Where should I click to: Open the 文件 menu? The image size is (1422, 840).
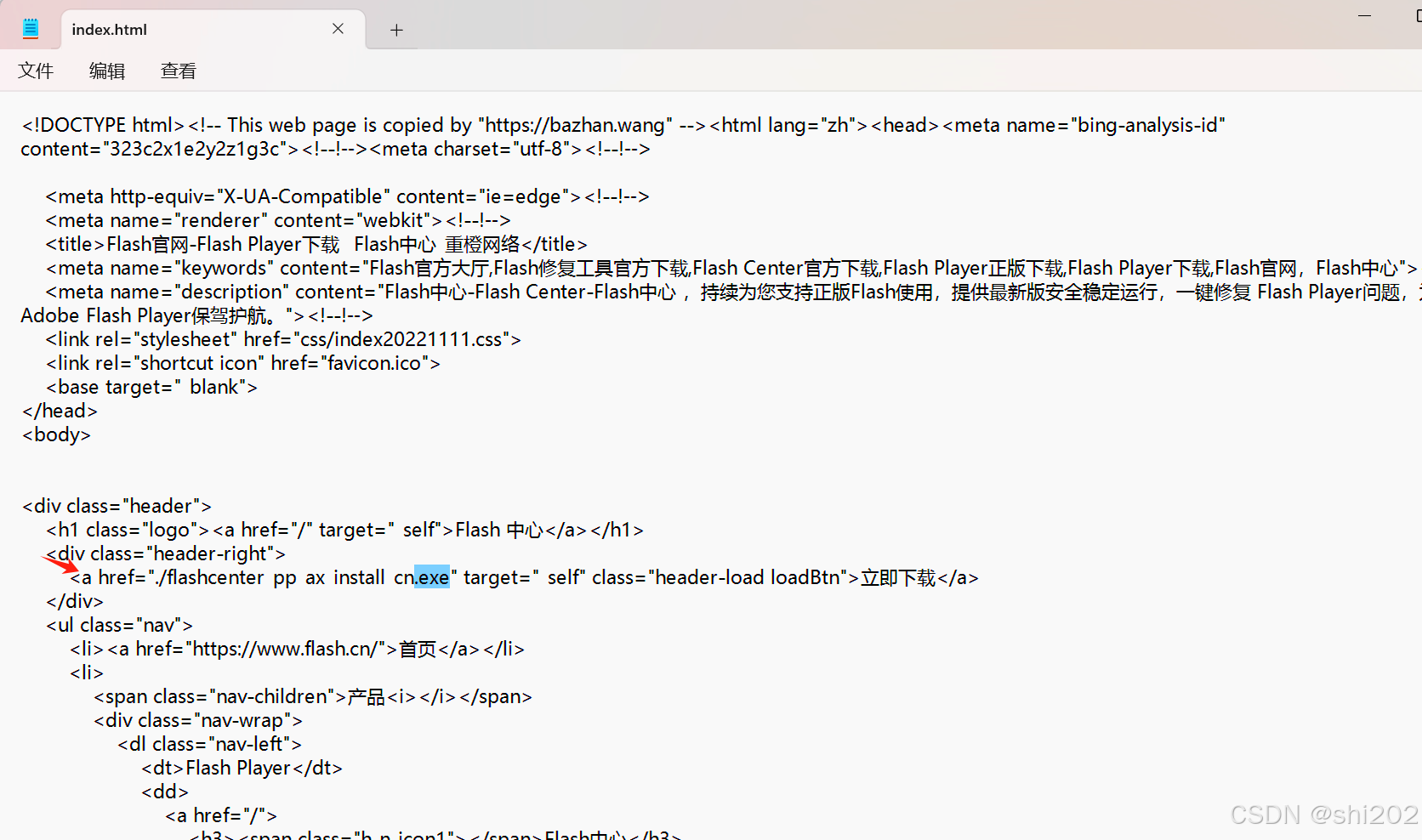(36, 71)
